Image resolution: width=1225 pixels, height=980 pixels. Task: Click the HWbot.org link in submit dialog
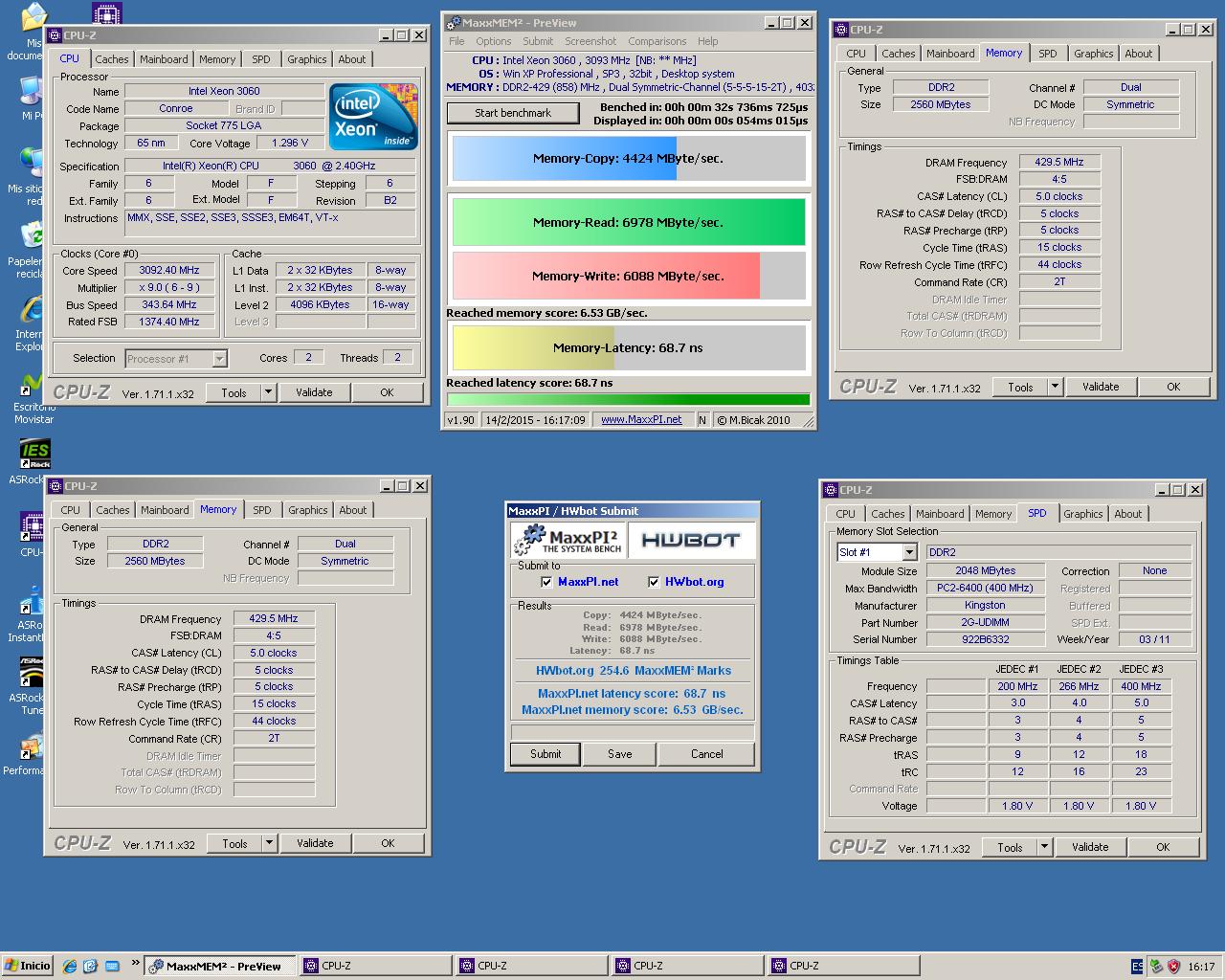tap(694, 582)
